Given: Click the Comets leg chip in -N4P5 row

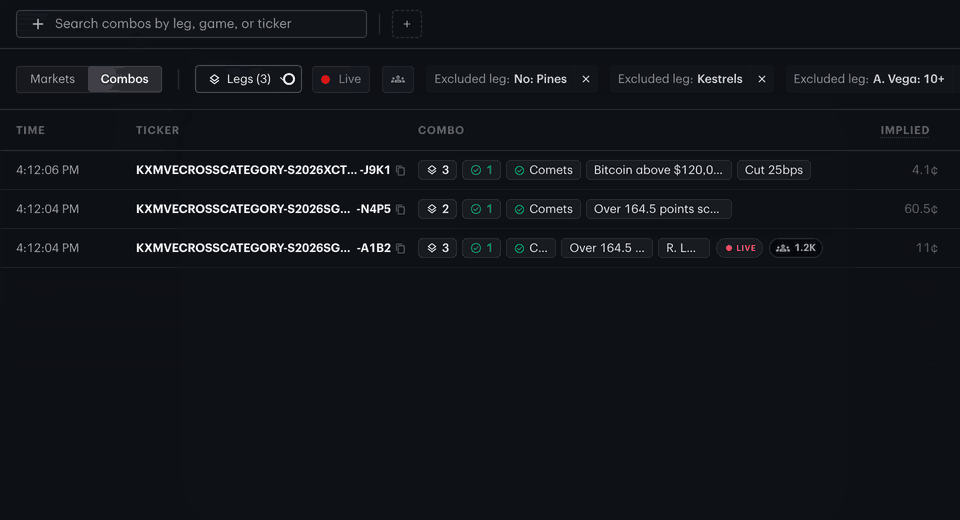Looking at the screenshot, I should click(543, 209).
